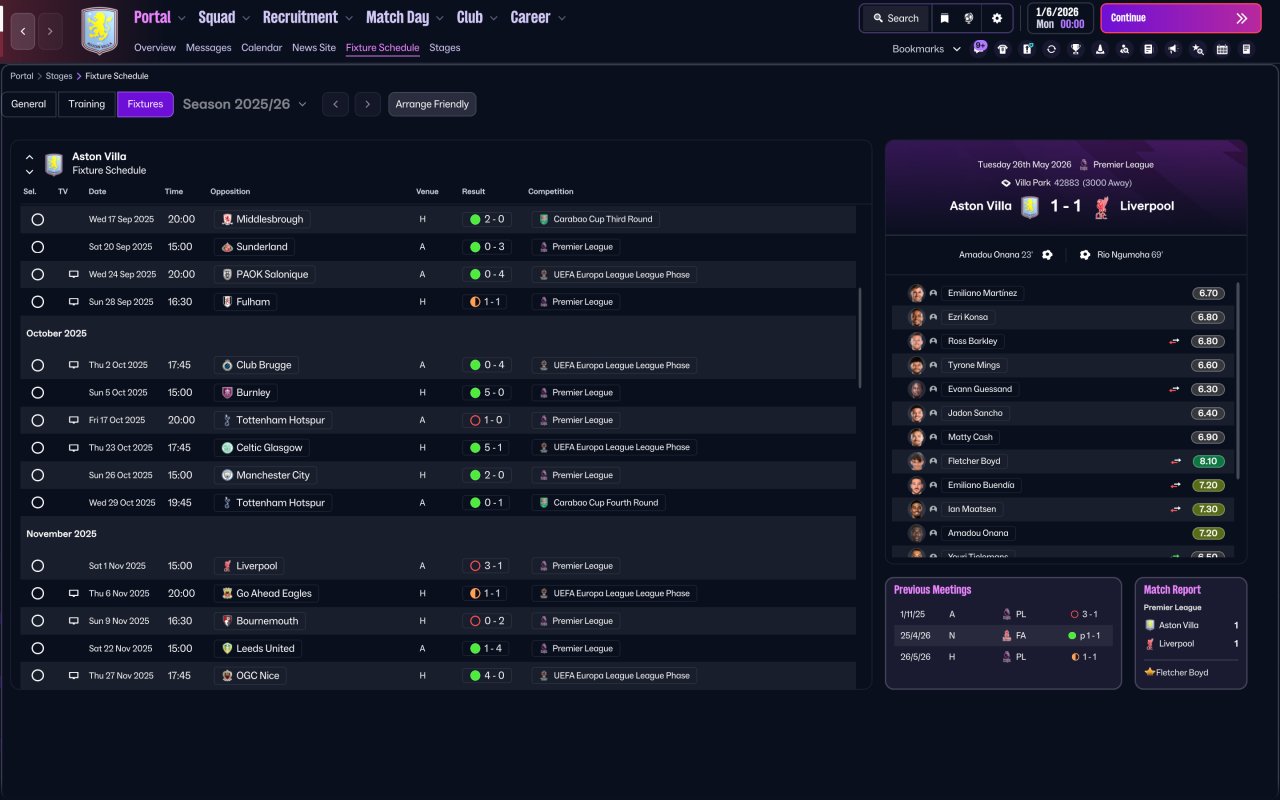The height and width of the screenshot is (800, 1280).
Task: Open the tactics board bookmark shortcut
Action: [x=1027, y=49]
